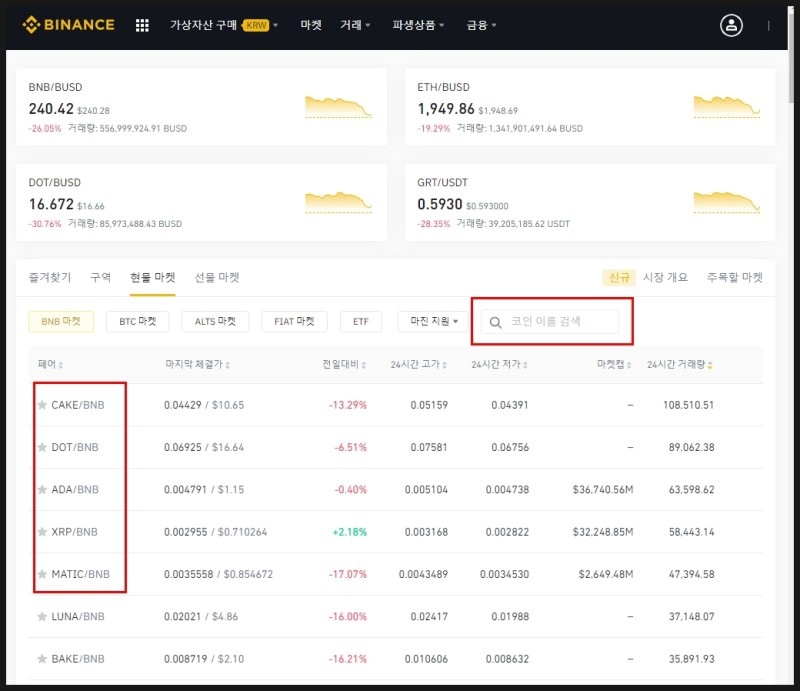Image resolution: width=800 pixels, height=691 pixels.
Task: Open the 마진 지원 dropdown filter
Action: coord(434,321)
